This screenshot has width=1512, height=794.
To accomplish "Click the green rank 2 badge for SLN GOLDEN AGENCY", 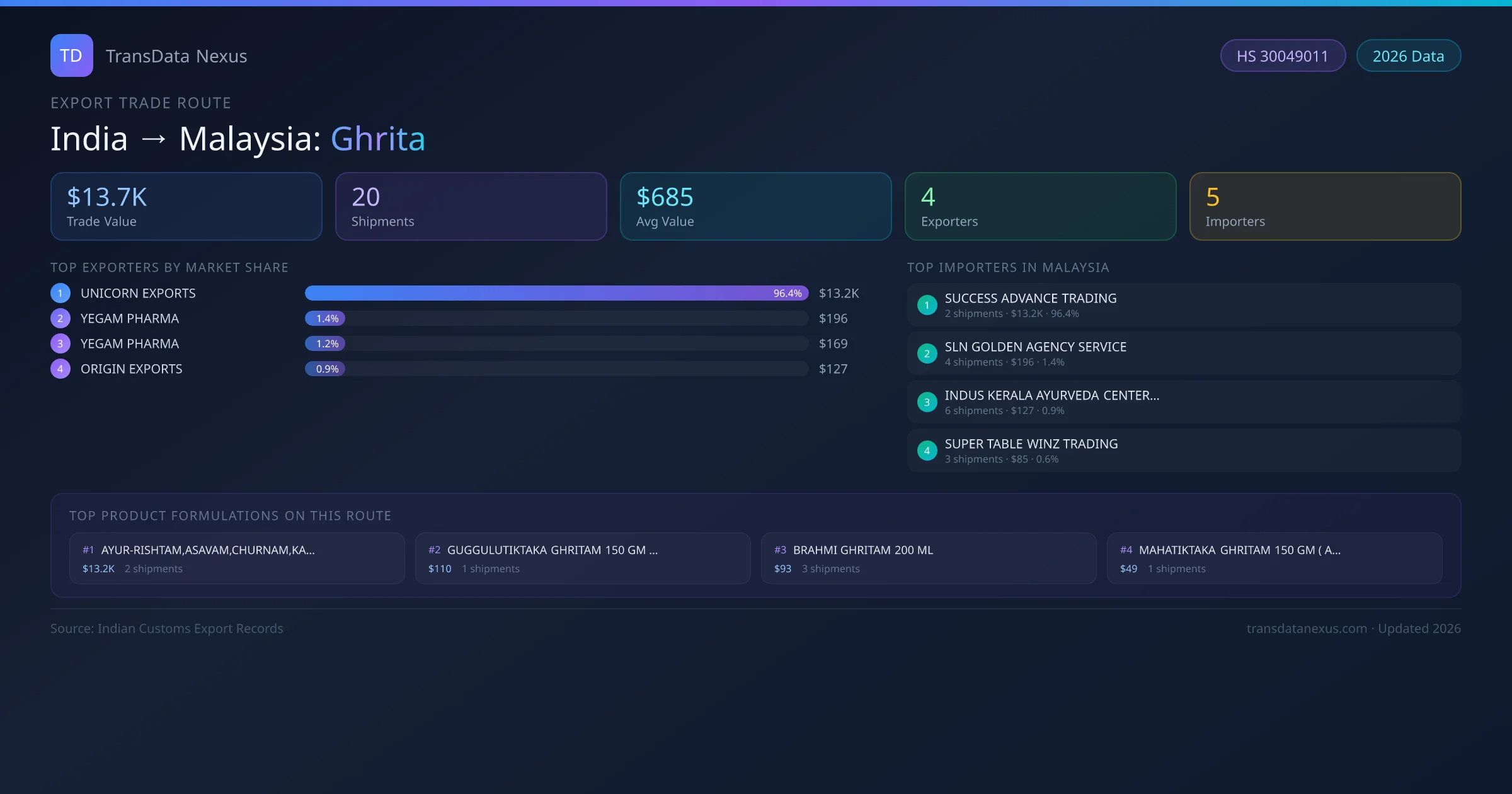I will tap(927, 354).
